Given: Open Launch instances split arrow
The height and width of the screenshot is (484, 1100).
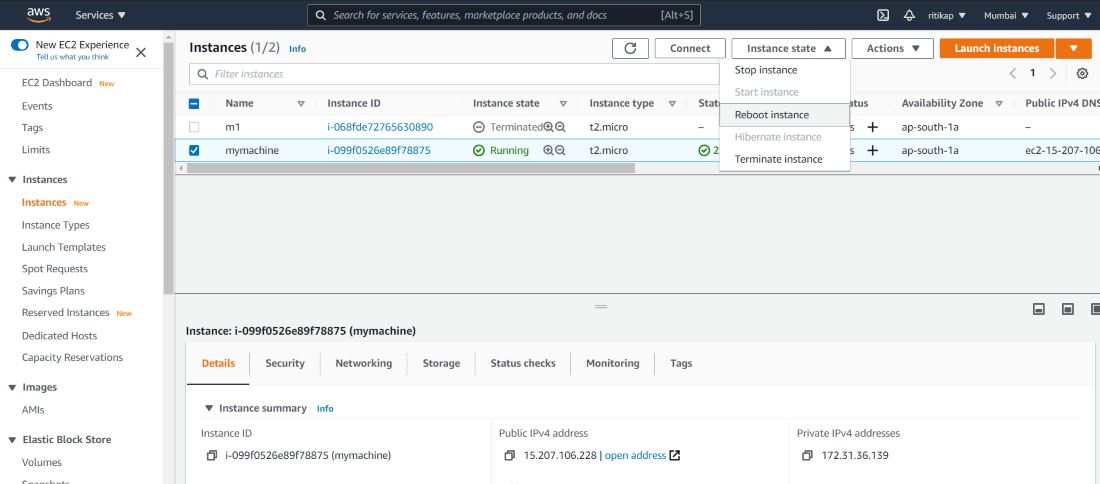Looking at the screenshot, I should tap(1074, 48).
